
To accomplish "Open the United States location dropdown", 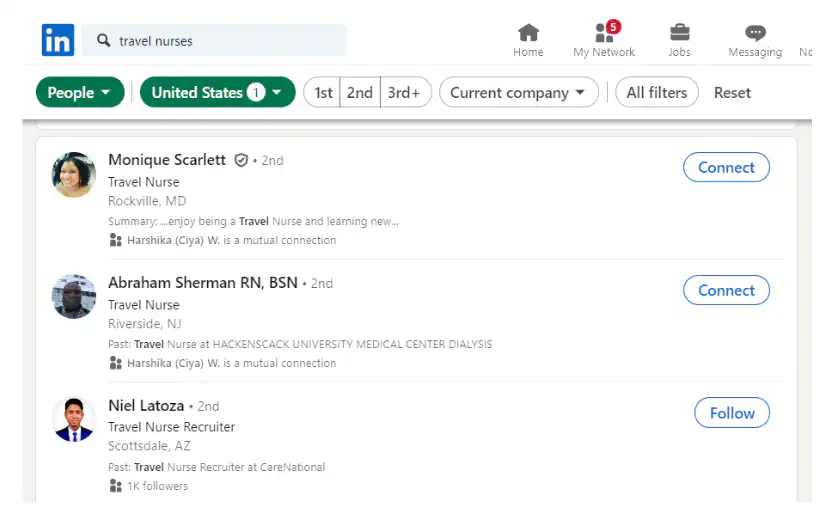I will pos(217,93).
